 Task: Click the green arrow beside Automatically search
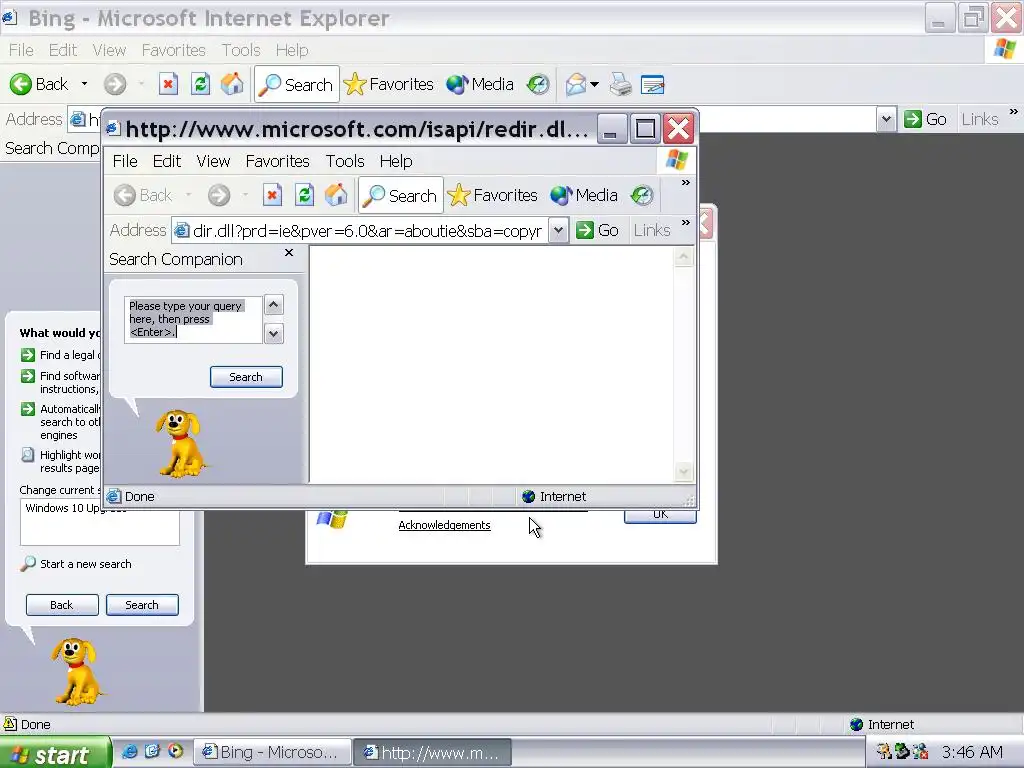click(x=27, y=409)
